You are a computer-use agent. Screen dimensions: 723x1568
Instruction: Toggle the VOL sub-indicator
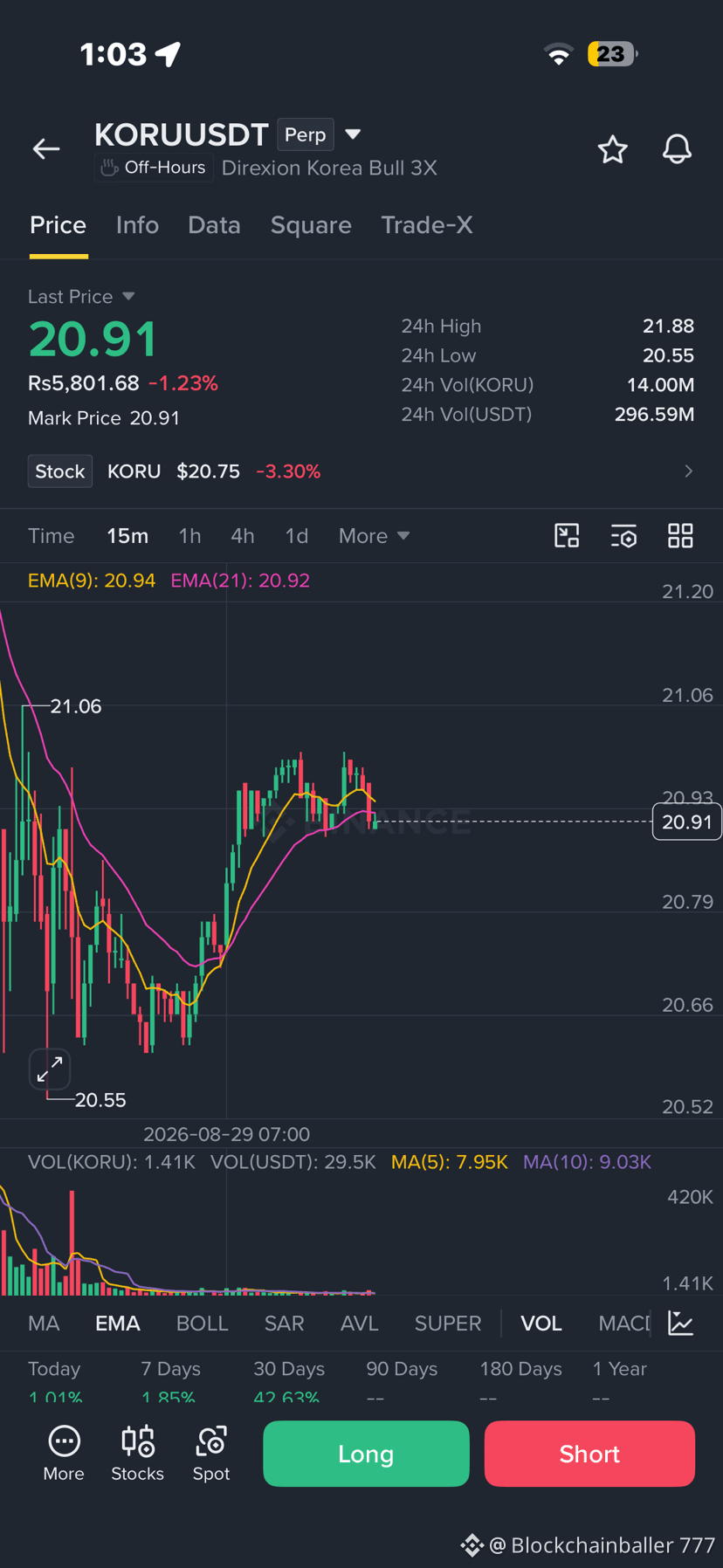(541, 1324)
